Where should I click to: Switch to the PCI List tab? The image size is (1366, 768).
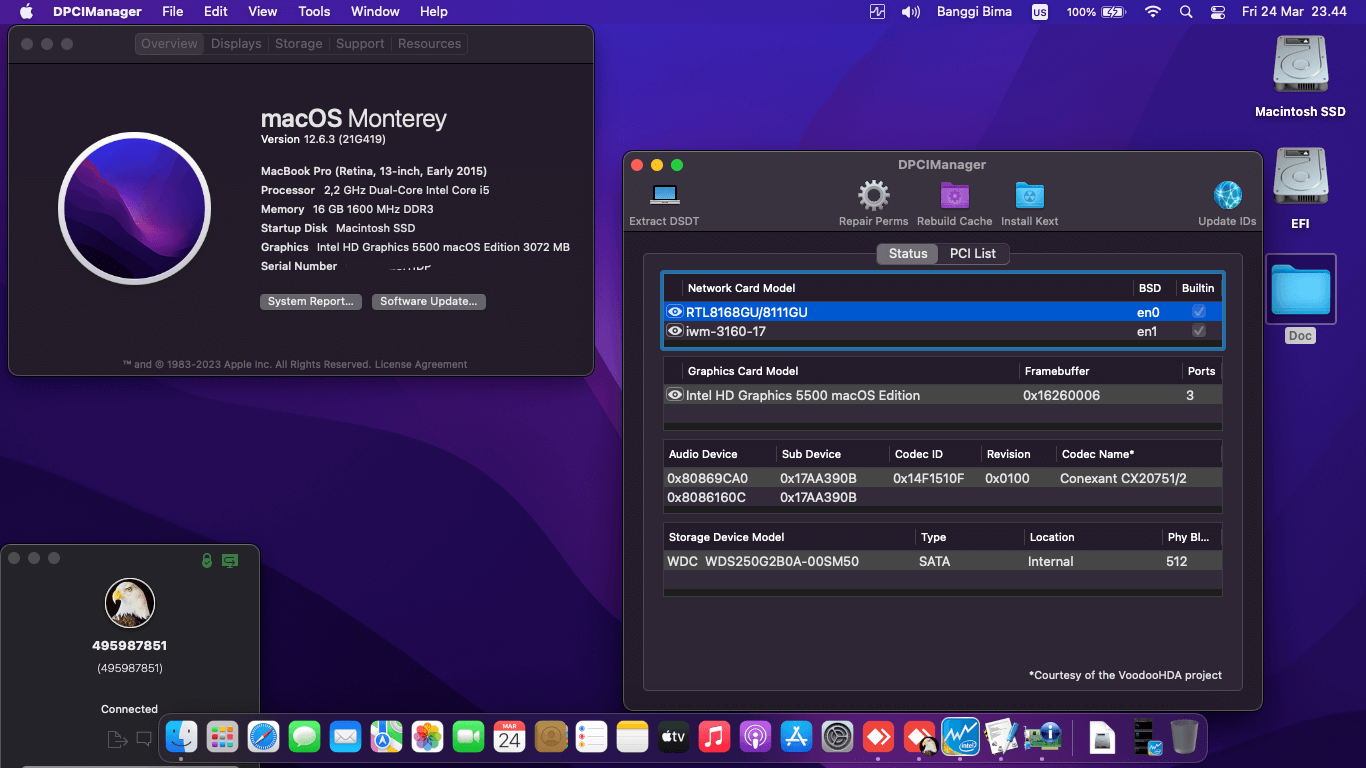[972, 253]
